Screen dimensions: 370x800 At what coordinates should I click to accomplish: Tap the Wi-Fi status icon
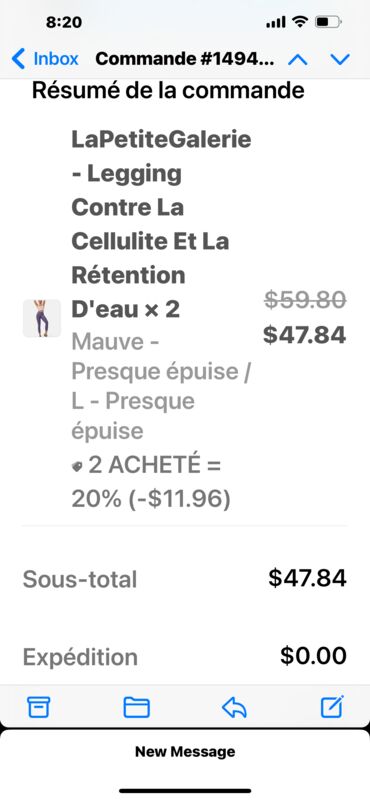[300, 22]
